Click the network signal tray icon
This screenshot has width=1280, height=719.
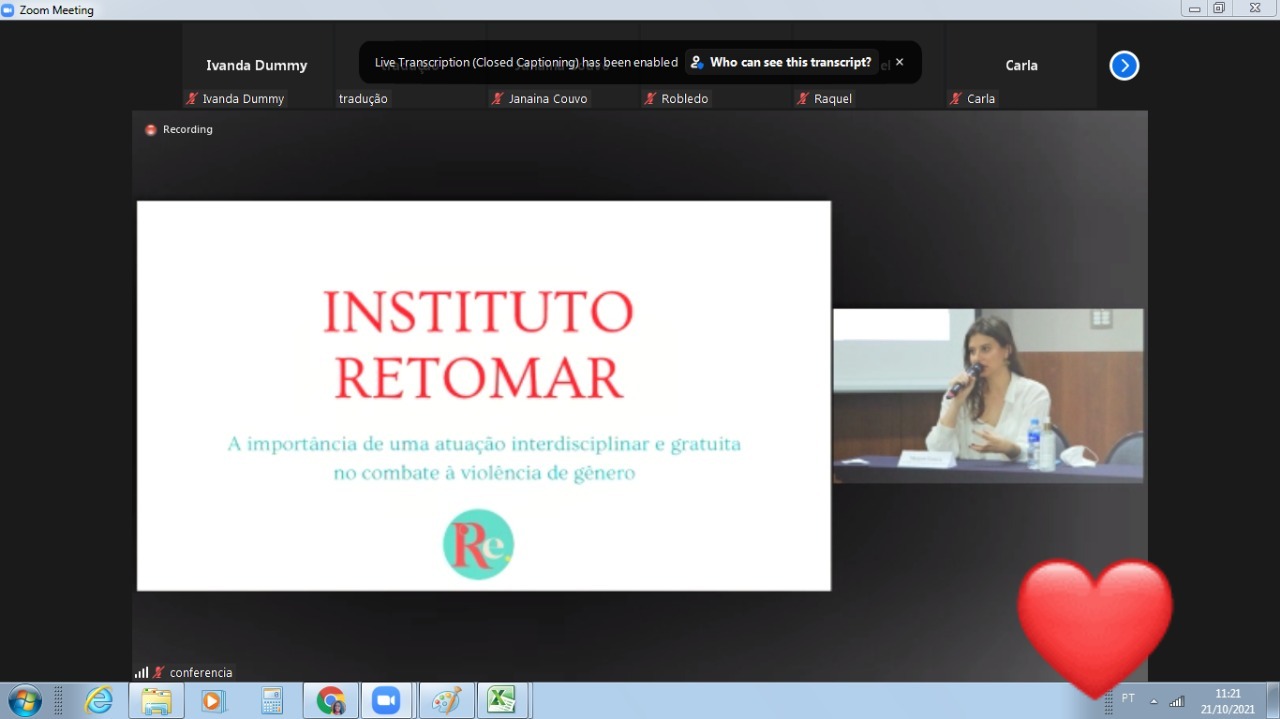point(1177,701)
